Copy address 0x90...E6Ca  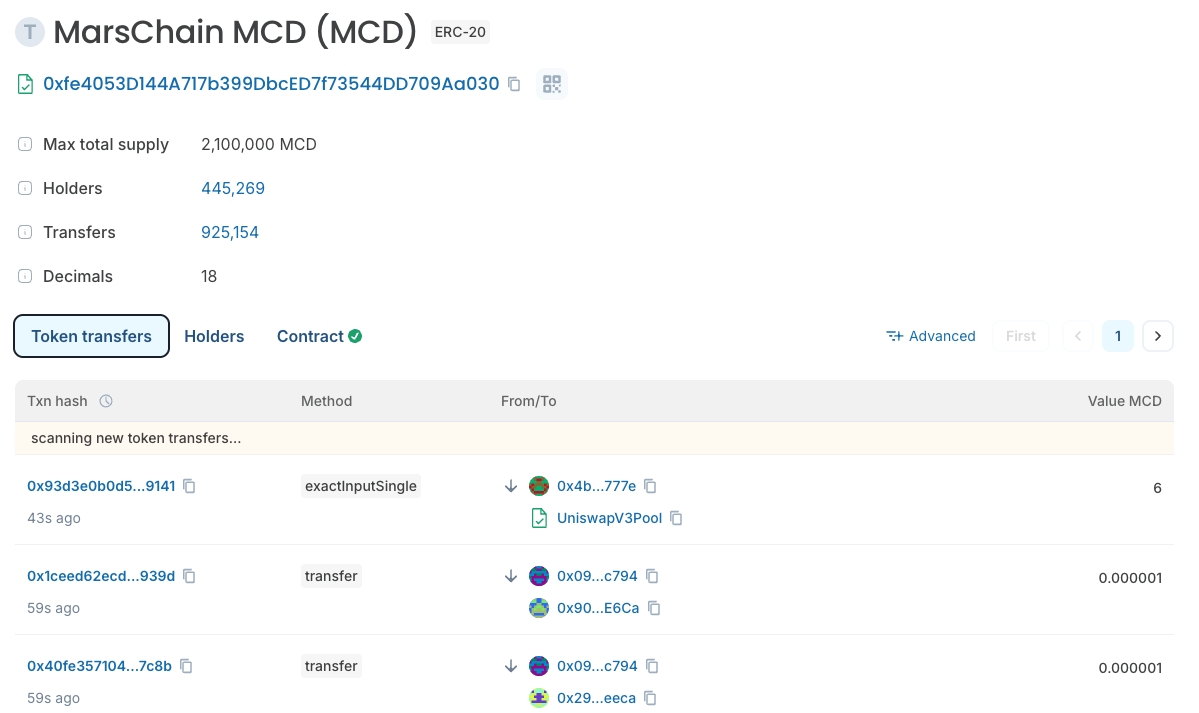point(654,608)
